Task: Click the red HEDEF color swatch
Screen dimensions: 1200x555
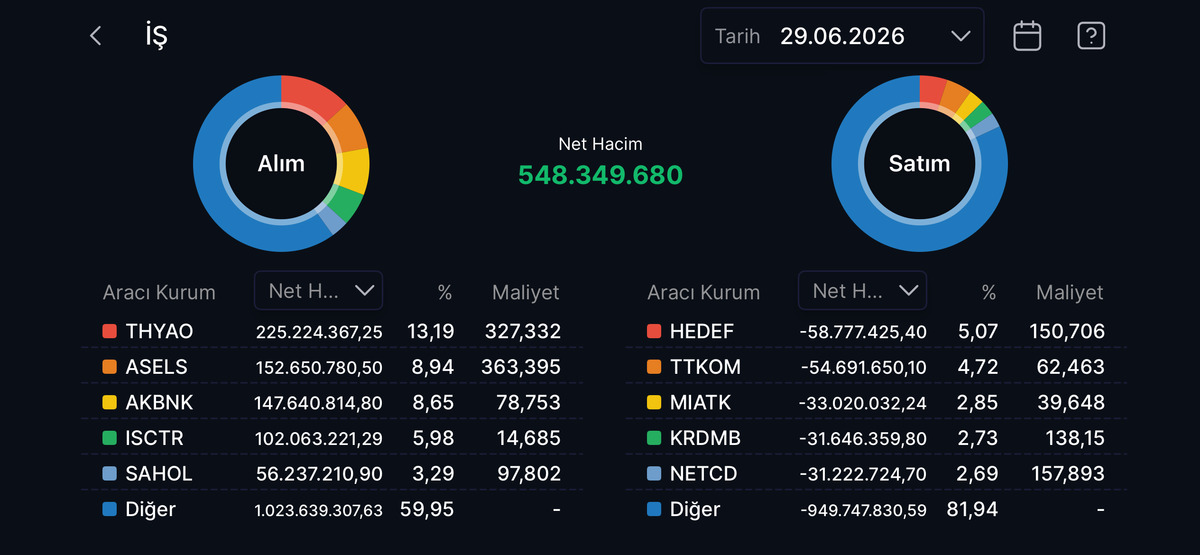Action: (654, 331)
